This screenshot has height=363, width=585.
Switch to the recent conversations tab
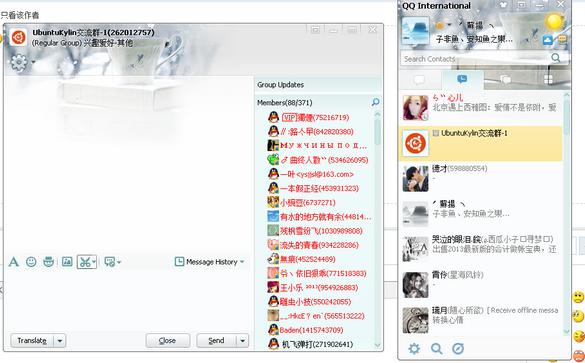(462, 79)
